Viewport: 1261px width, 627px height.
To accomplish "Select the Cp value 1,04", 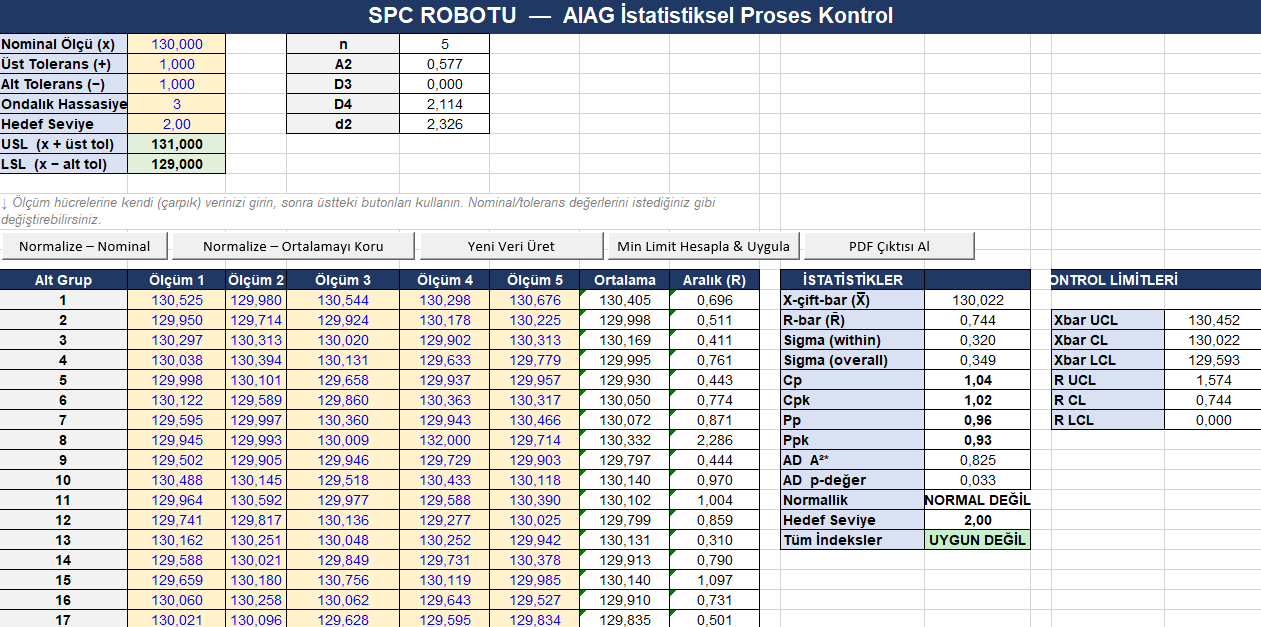I will (977, 380).
